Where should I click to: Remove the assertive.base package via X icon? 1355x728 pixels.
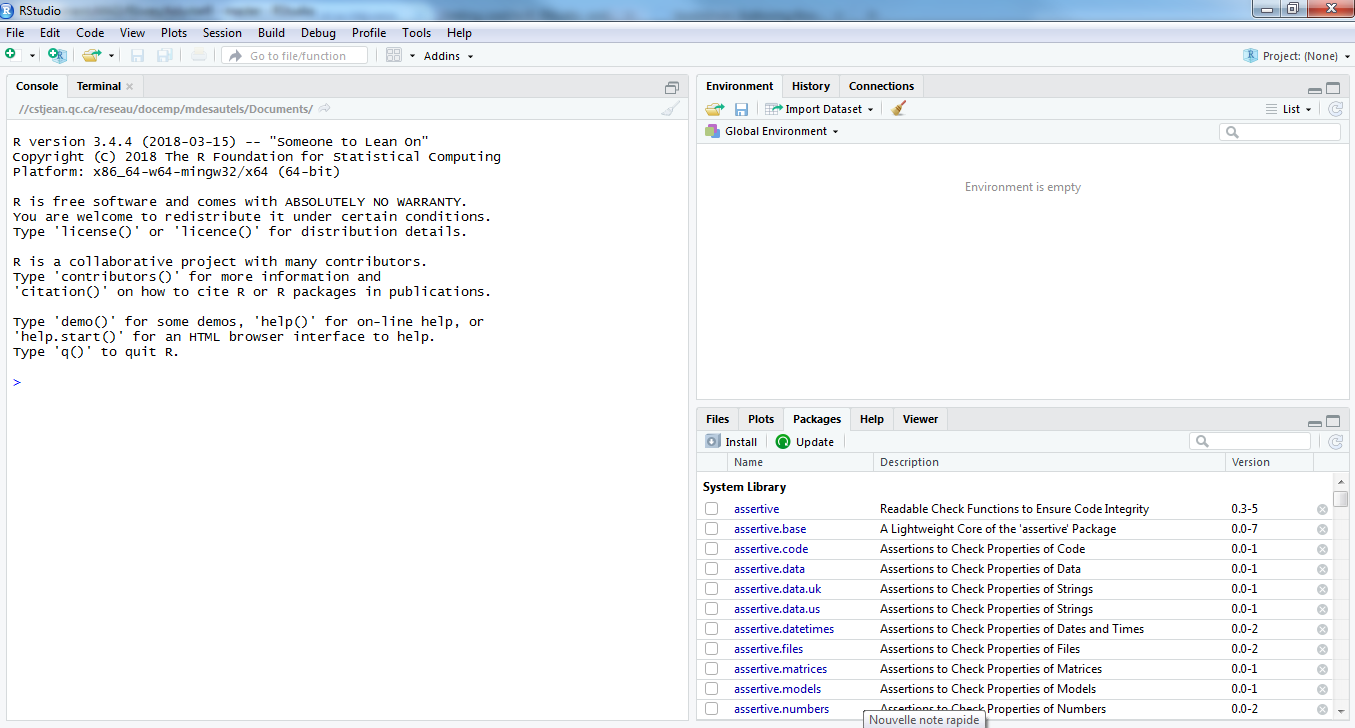[1322, 529]
